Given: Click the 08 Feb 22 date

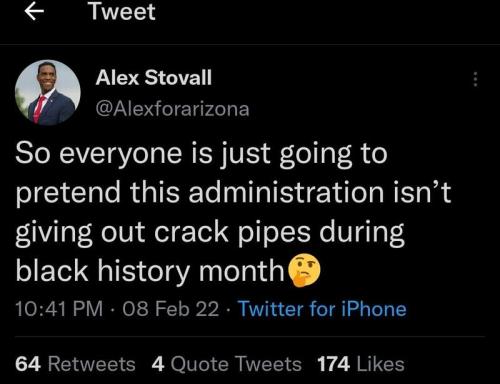Looking at the screenshot, I should click(x=171, y=309).
